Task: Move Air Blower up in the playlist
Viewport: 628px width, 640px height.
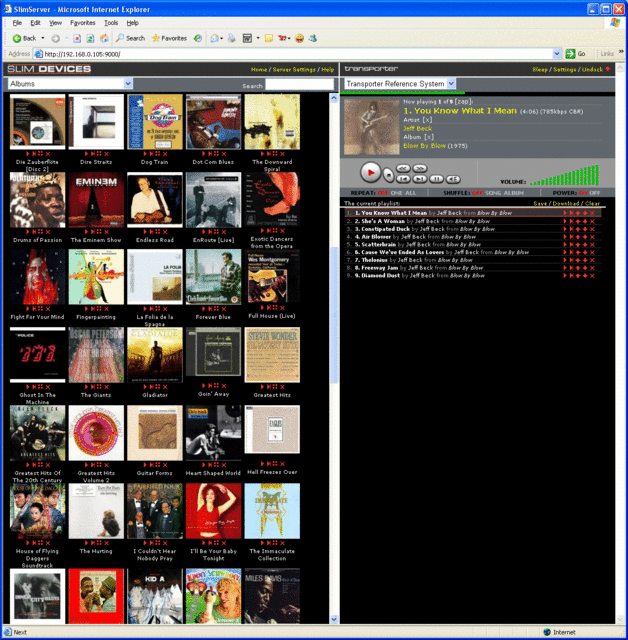Action: pyautogui.click(x=578, y=237)
